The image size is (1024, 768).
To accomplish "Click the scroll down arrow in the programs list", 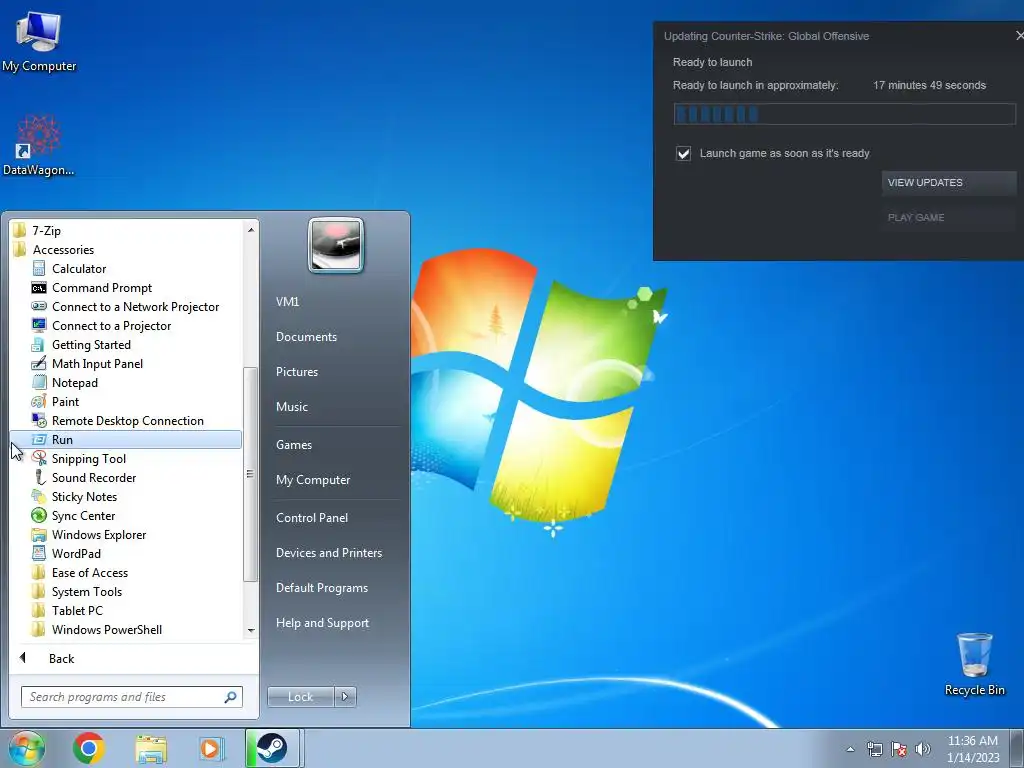I will tap(250, 630).
